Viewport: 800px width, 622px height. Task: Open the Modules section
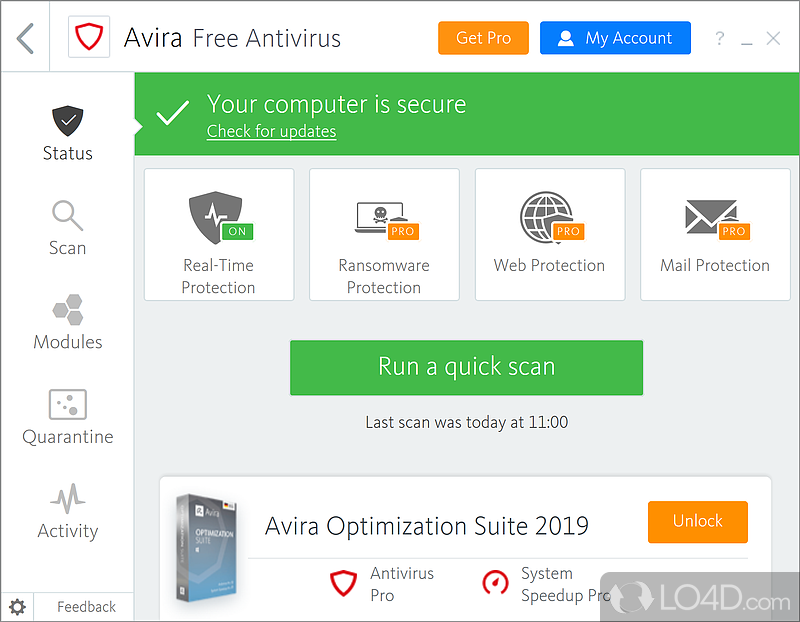[67, 322]
